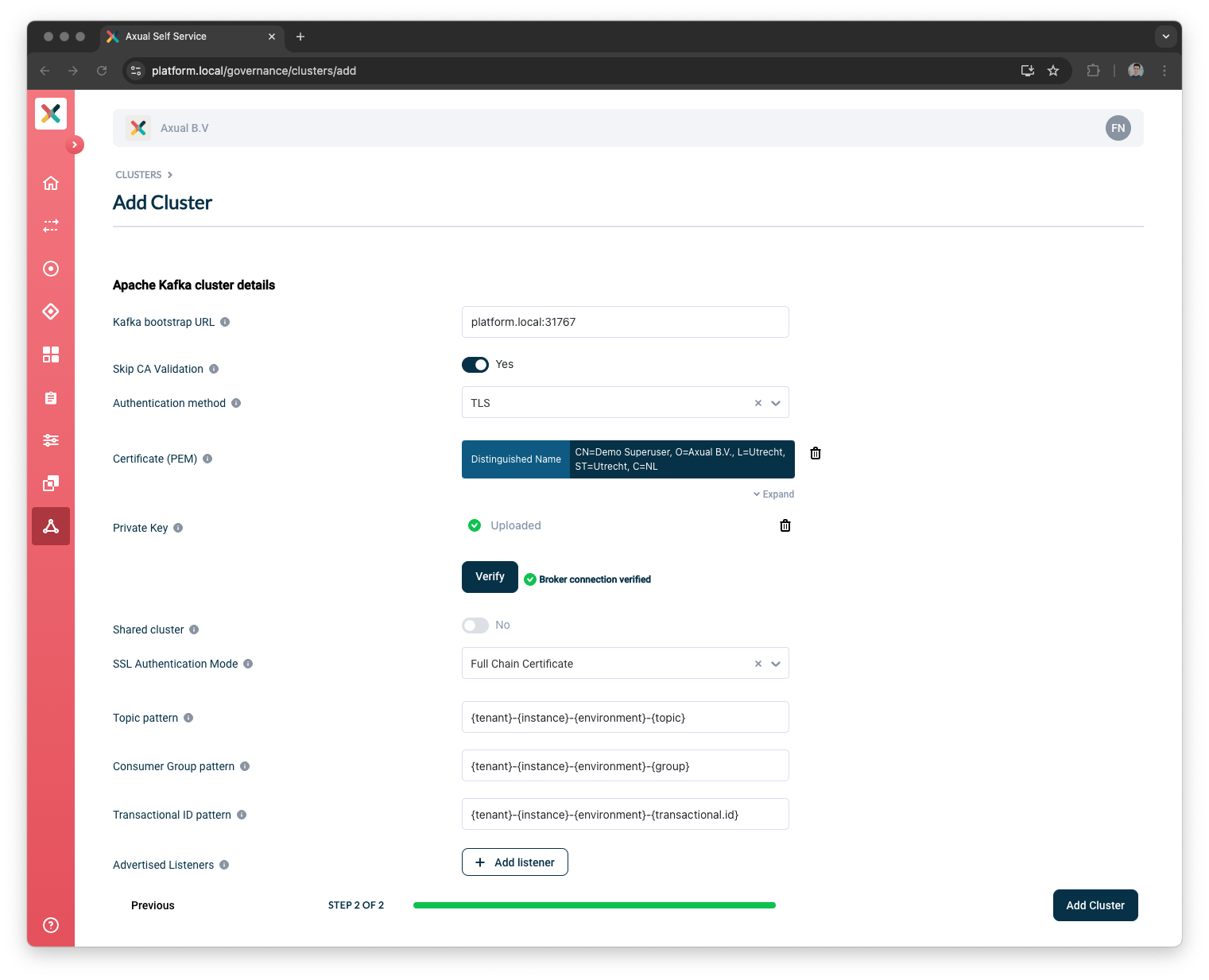Collapse the sidebar using the red chevron handle
Screen dimensions: 1209x980
tap(74, 145)
